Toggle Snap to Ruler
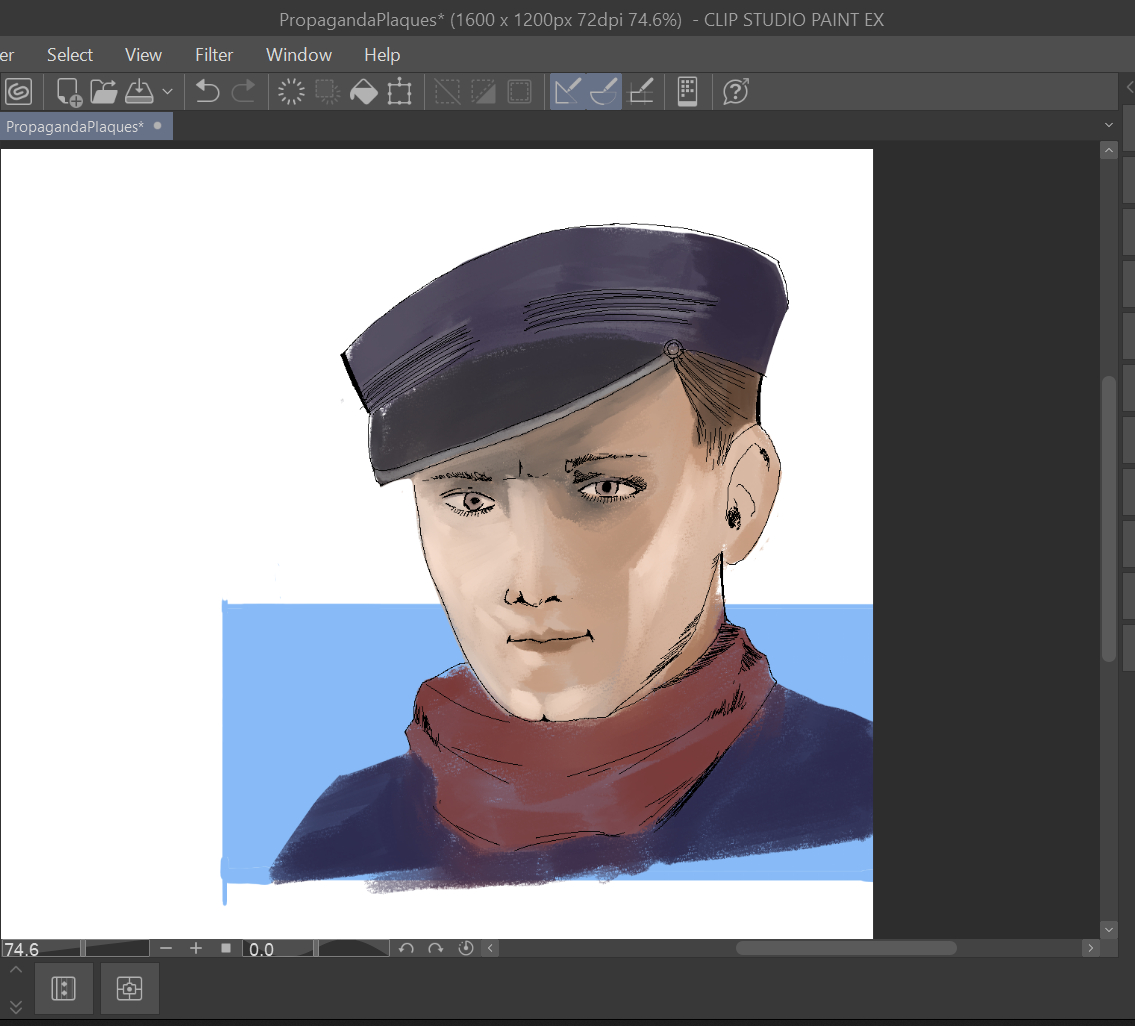The width and height of the screenshot is (1135, 1026). pos(567,92)
